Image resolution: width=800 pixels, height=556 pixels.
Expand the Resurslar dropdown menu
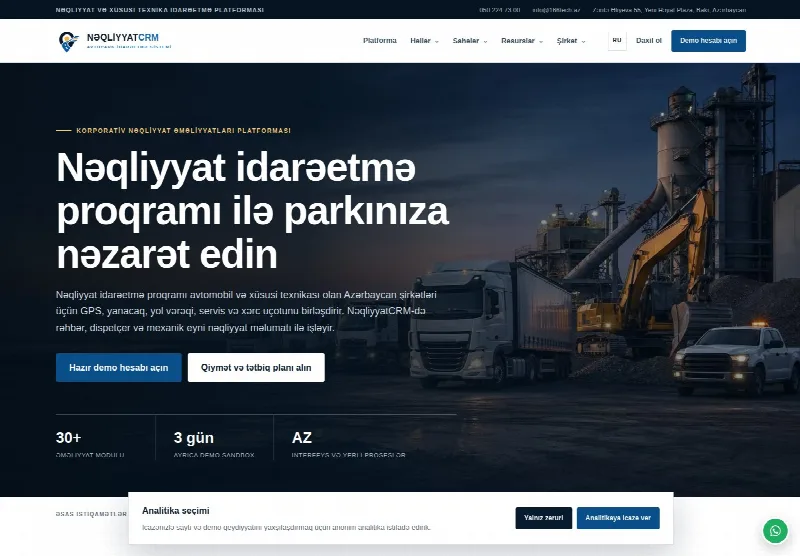coord(521,41)
